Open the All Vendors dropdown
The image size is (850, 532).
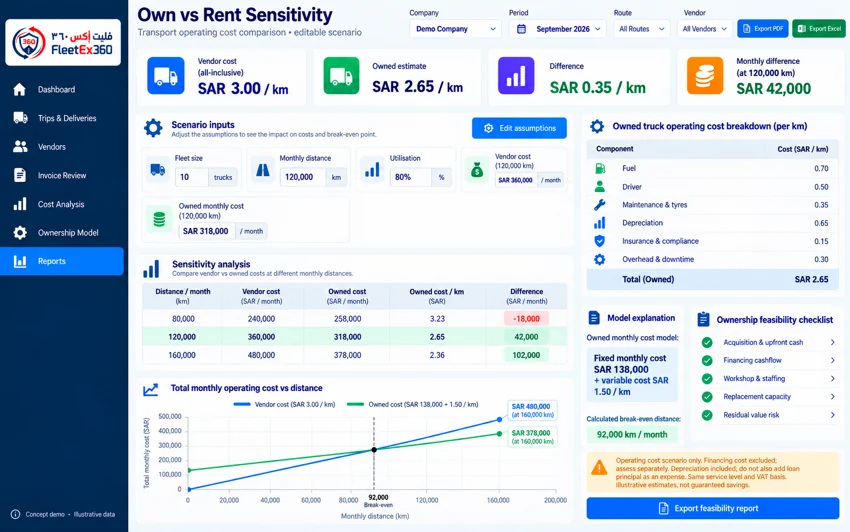click(x=705, y=29)
